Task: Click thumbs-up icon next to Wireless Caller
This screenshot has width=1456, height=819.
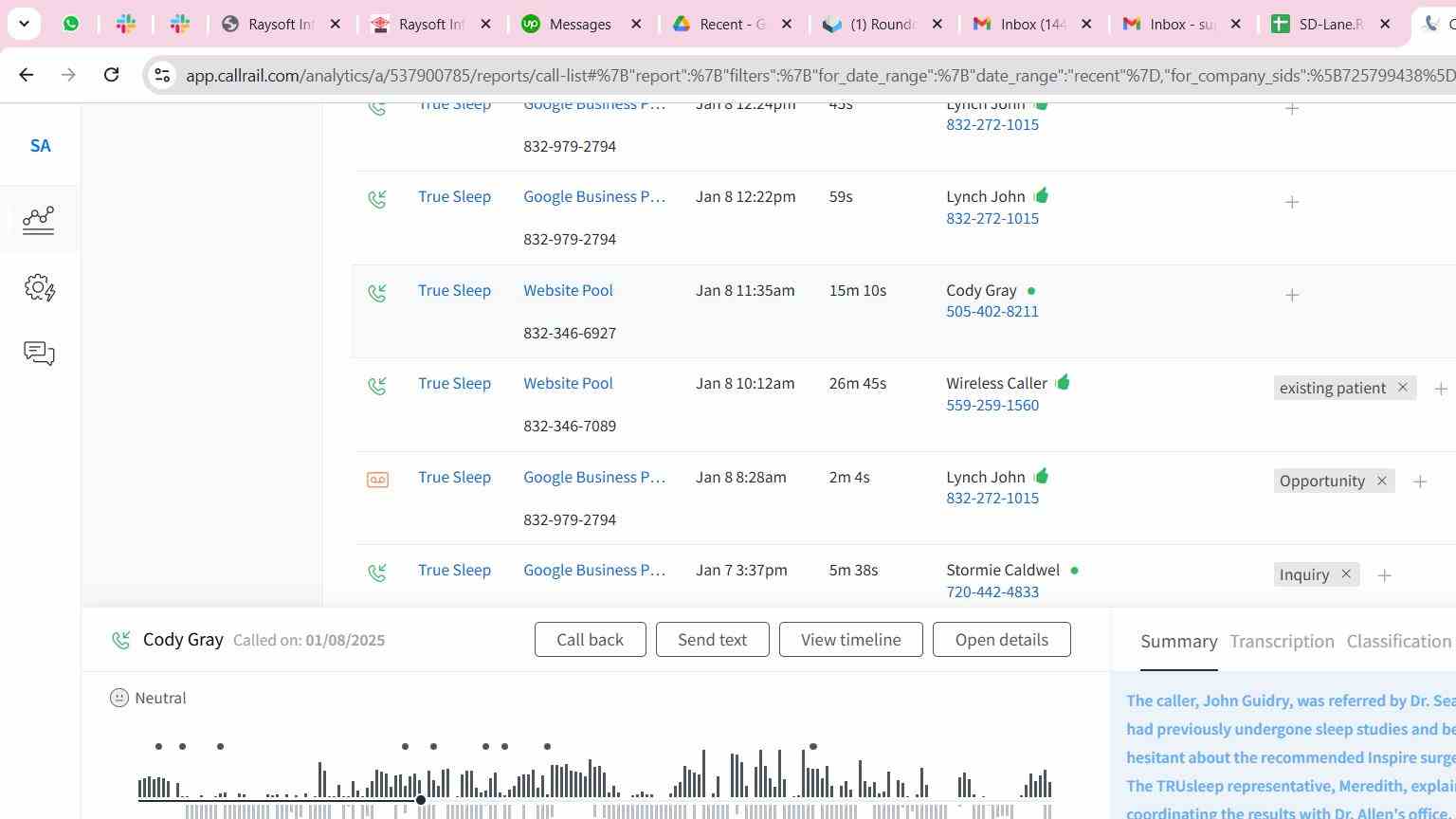Action: click(1063, 383)
